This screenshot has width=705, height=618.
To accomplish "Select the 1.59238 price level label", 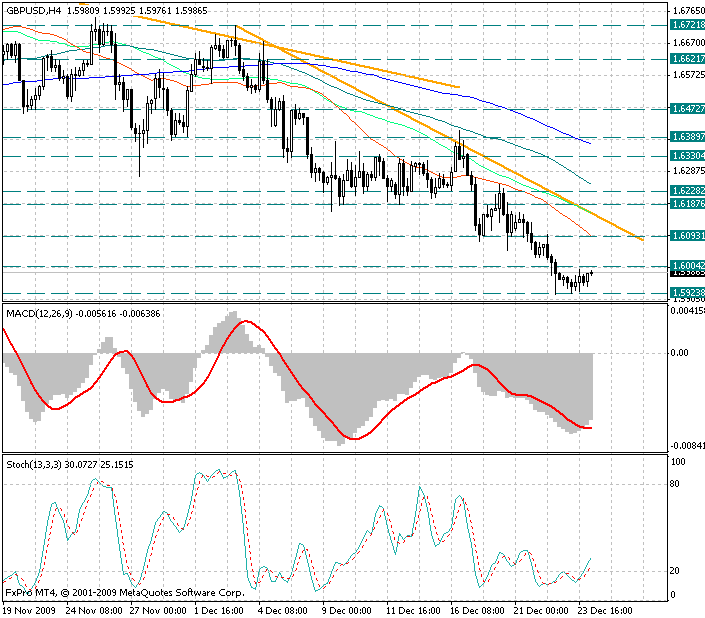I will (687, 293).
